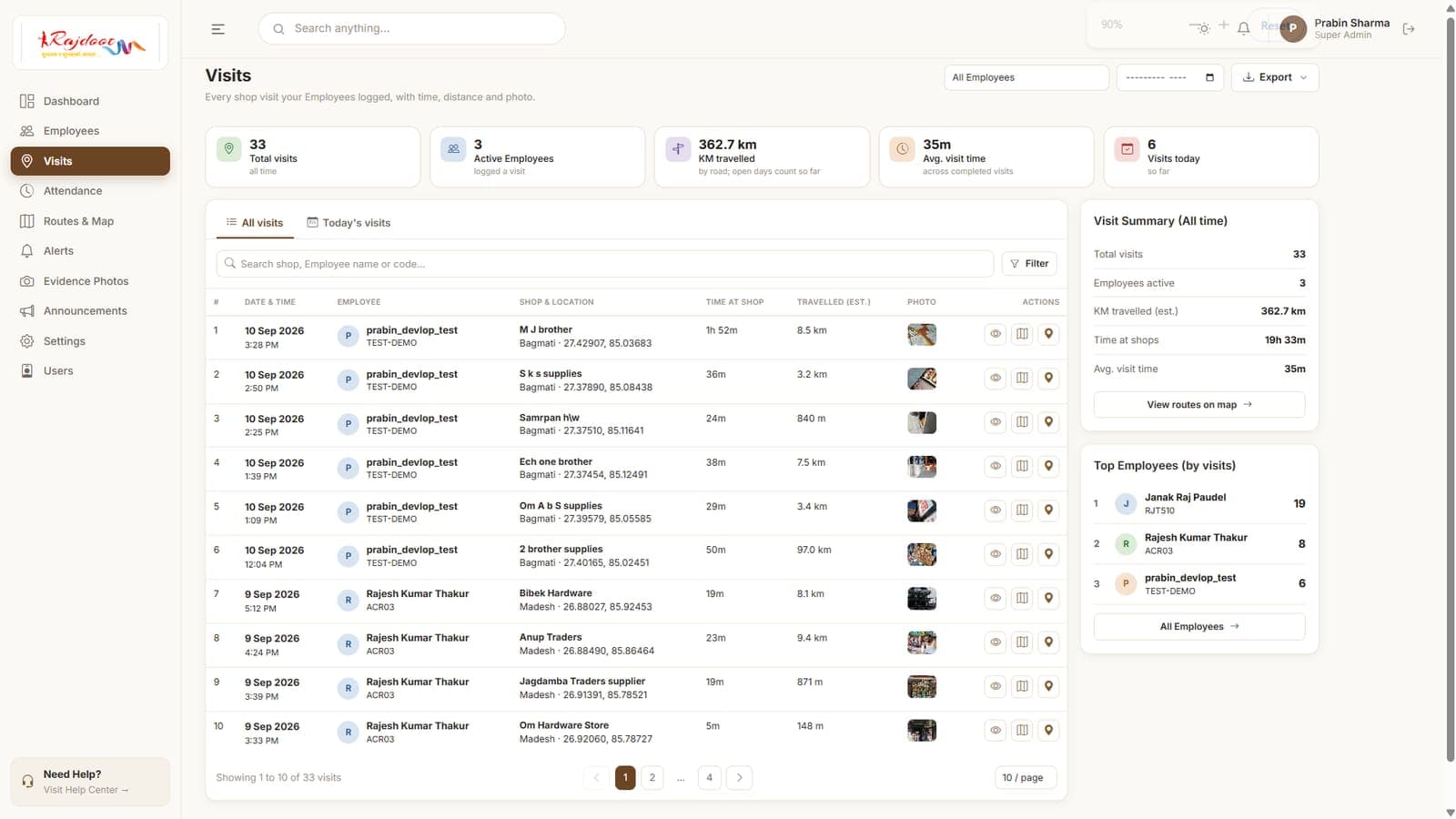1456x819 pixels.
Task: Select Janak Raj Paudel in Top Employees
Action: [1199, 503]
